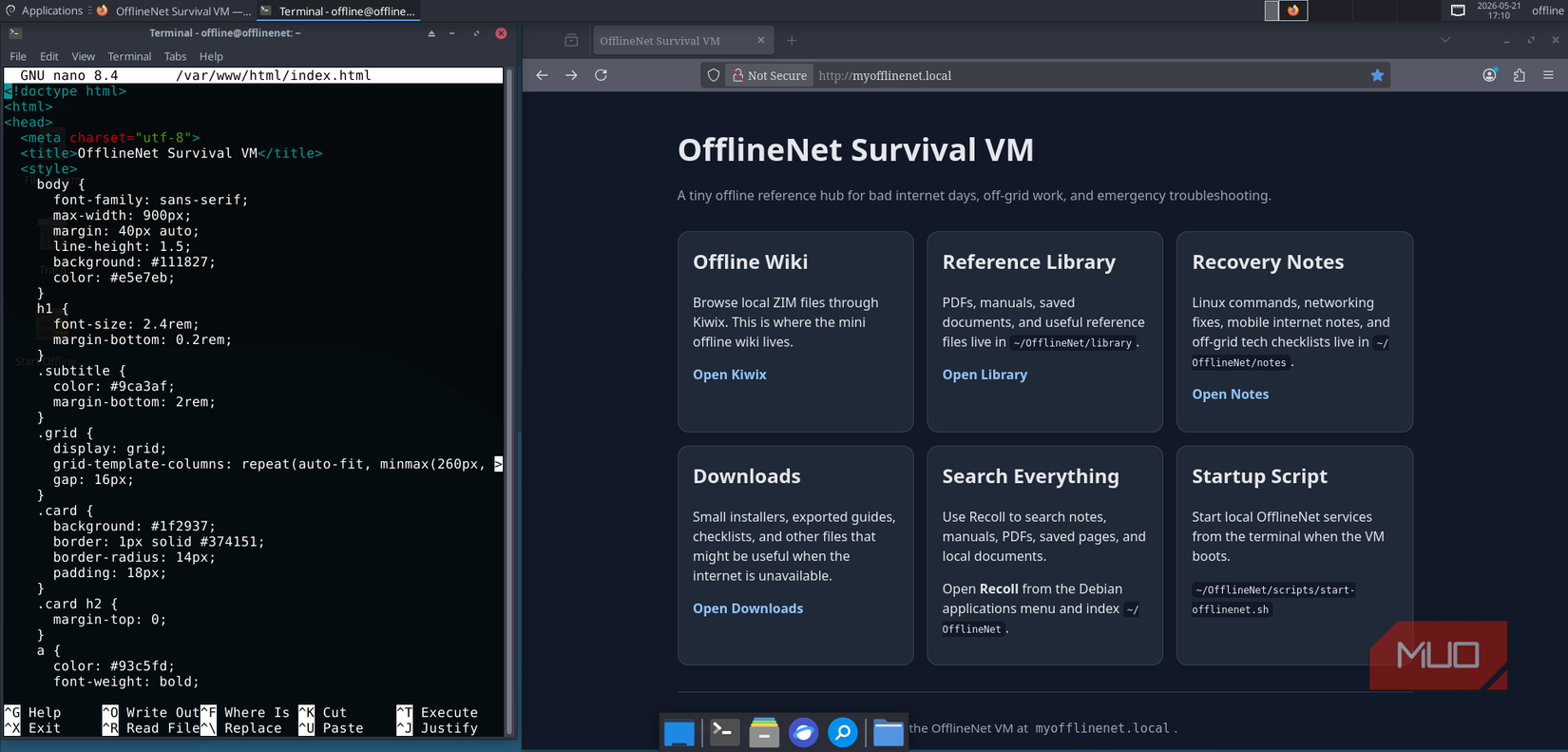The image size is (1568, 752).
Task: Open the terminal Edit menu
Action: pyautogui.click(x=48, y=56)
